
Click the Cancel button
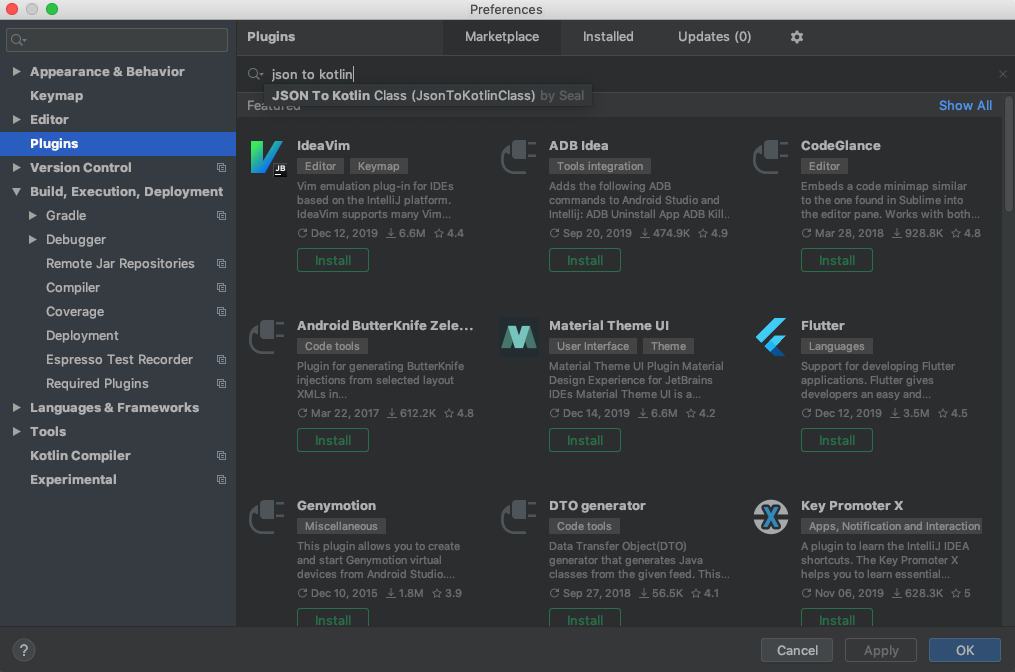797,650
